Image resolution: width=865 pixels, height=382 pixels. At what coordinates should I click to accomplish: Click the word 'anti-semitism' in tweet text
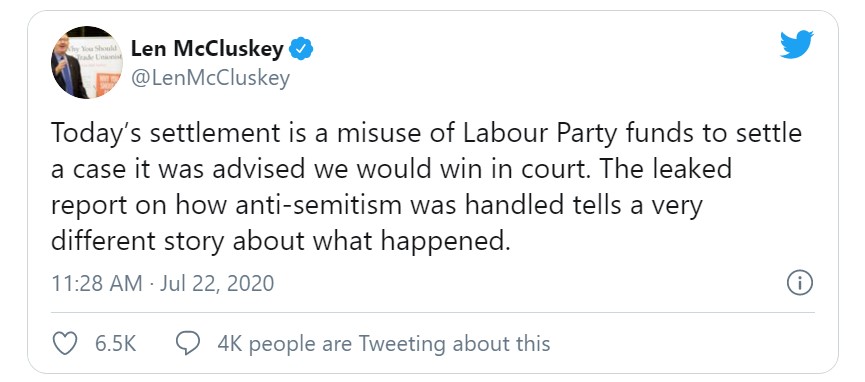coord(319,205)
